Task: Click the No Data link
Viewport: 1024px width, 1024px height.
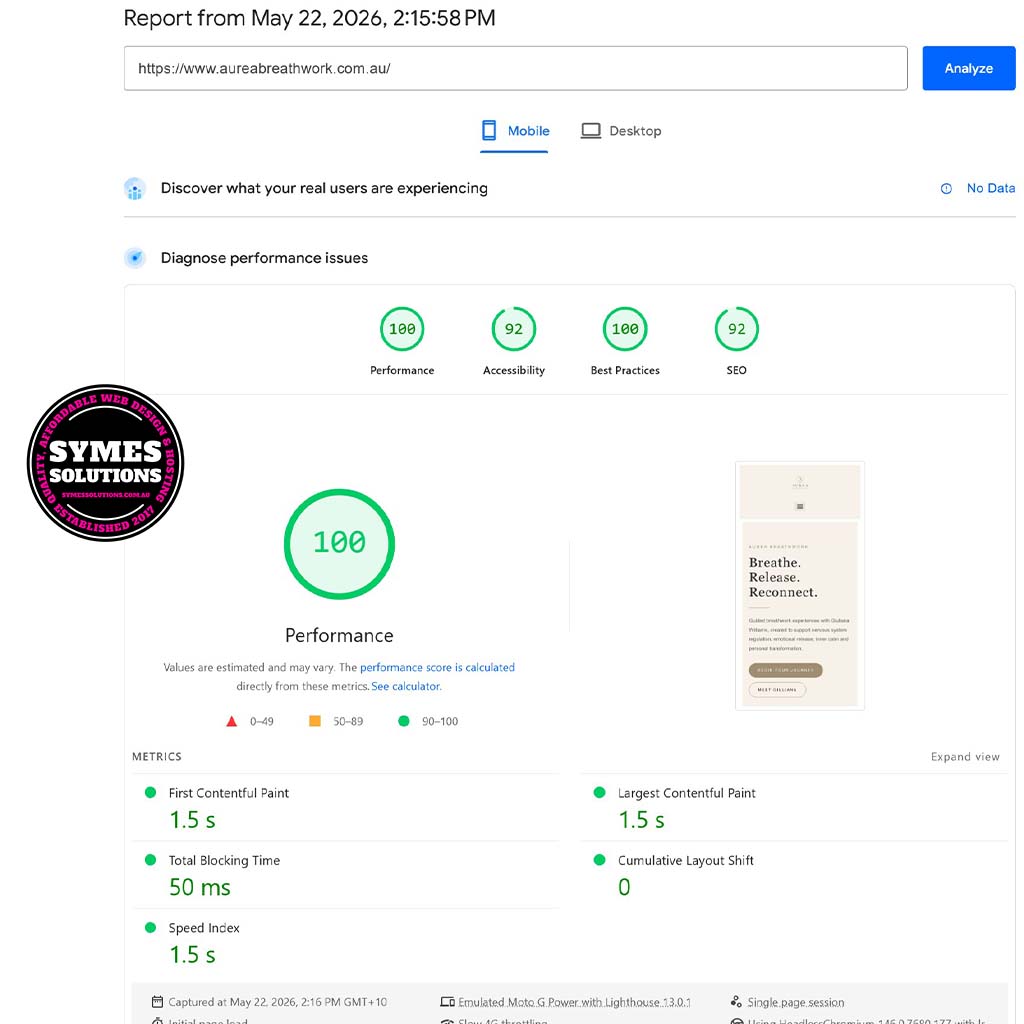Action: (991, 188)
